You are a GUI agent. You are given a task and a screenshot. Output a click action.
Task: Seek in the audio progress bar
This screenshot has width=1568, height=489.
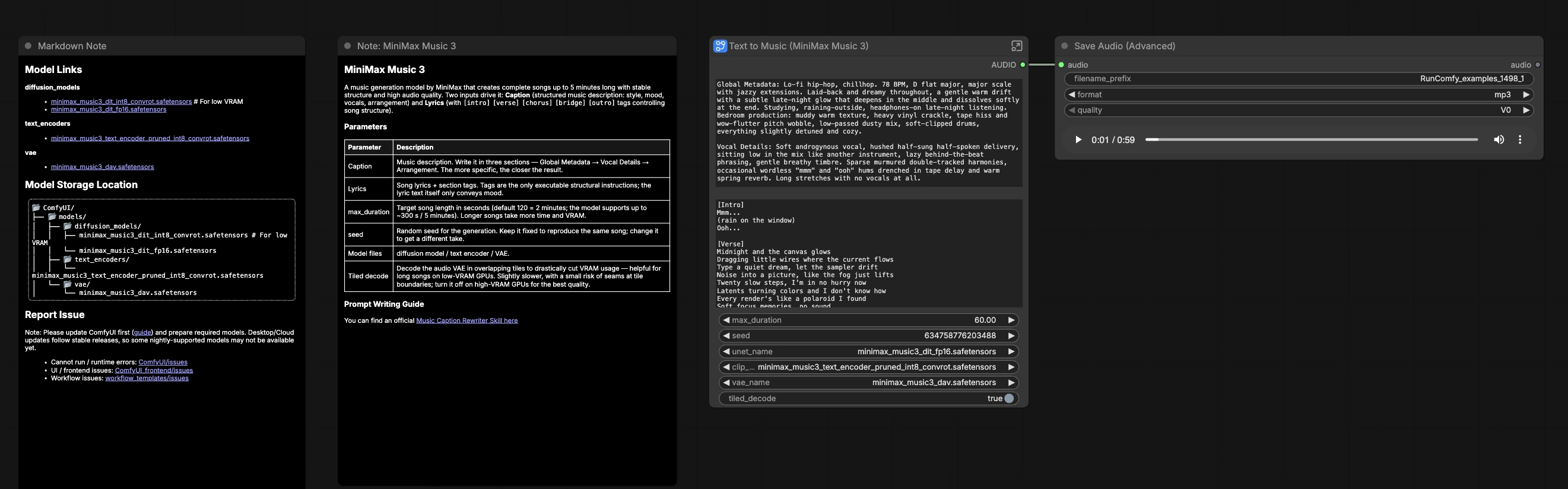1311,139
